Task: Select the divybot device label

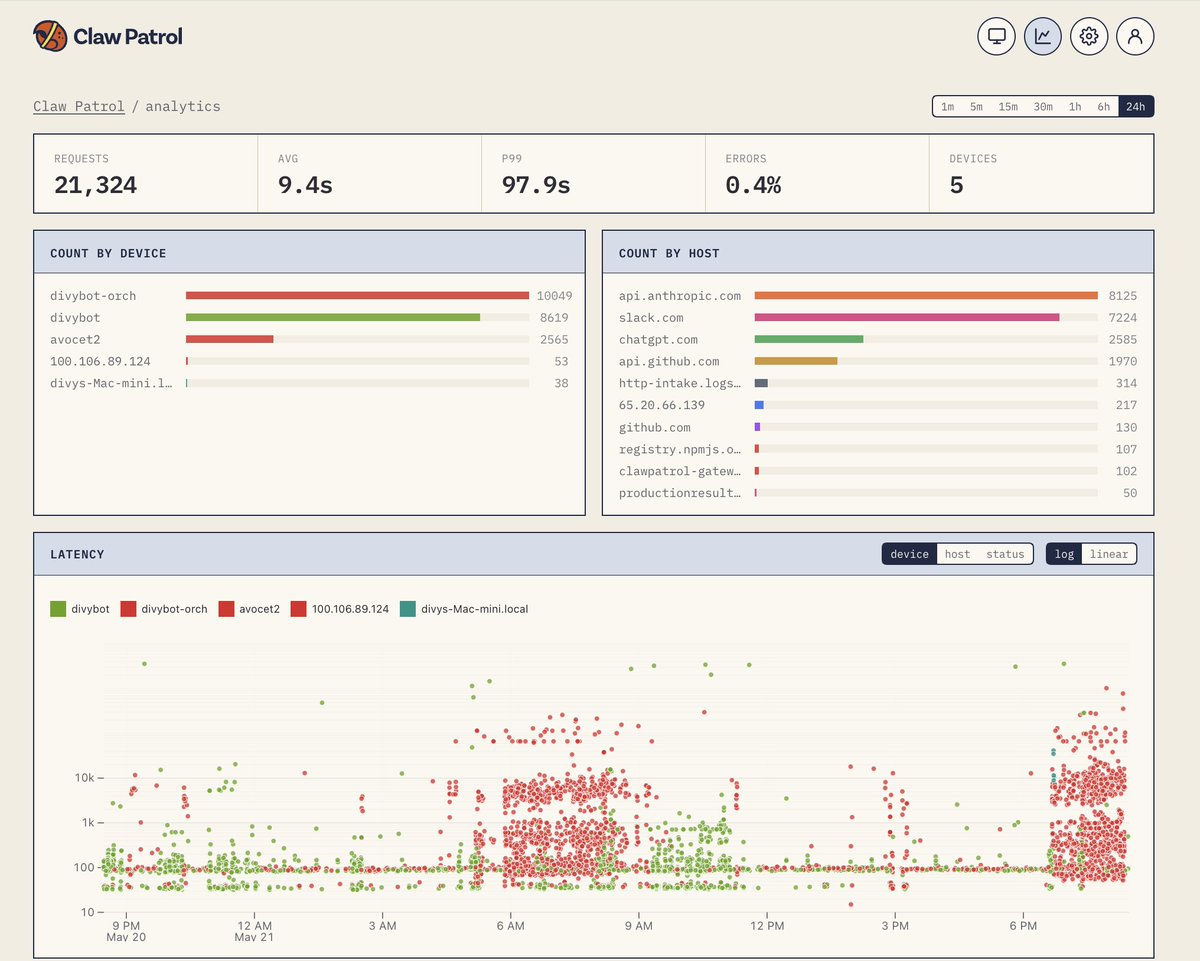Action: tap(75, 318)
